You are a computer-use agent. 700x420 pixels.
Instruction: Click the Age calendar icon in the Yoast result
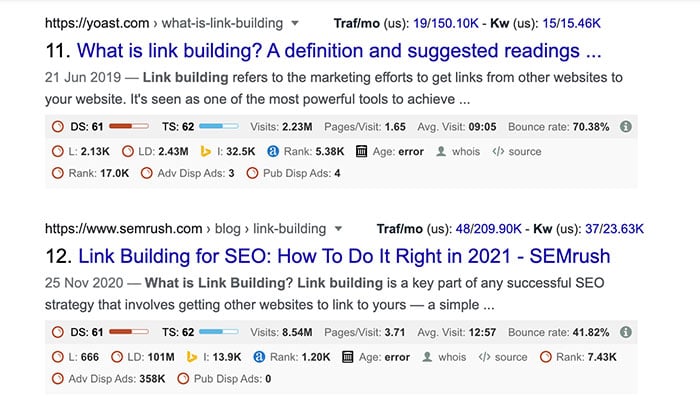click(361, 151)
